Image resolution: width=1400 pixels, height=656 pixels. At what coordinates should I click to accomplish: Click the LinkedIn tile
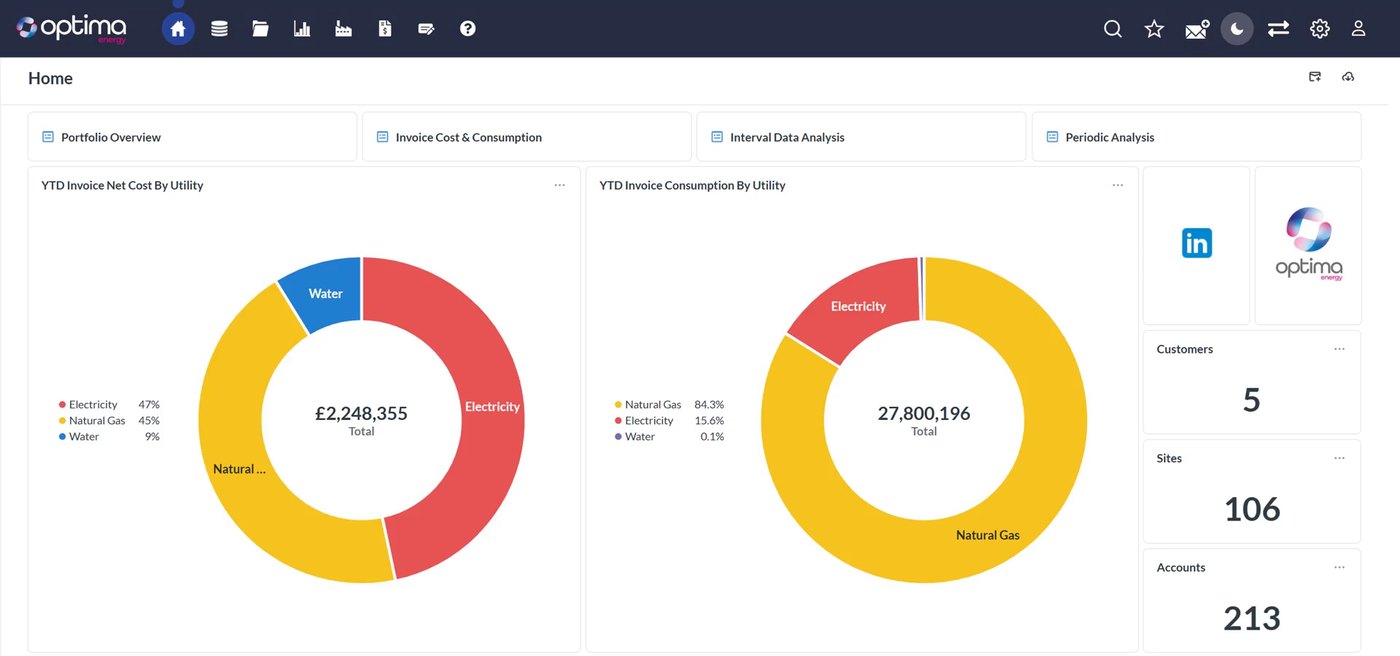tap(1197, 243)
